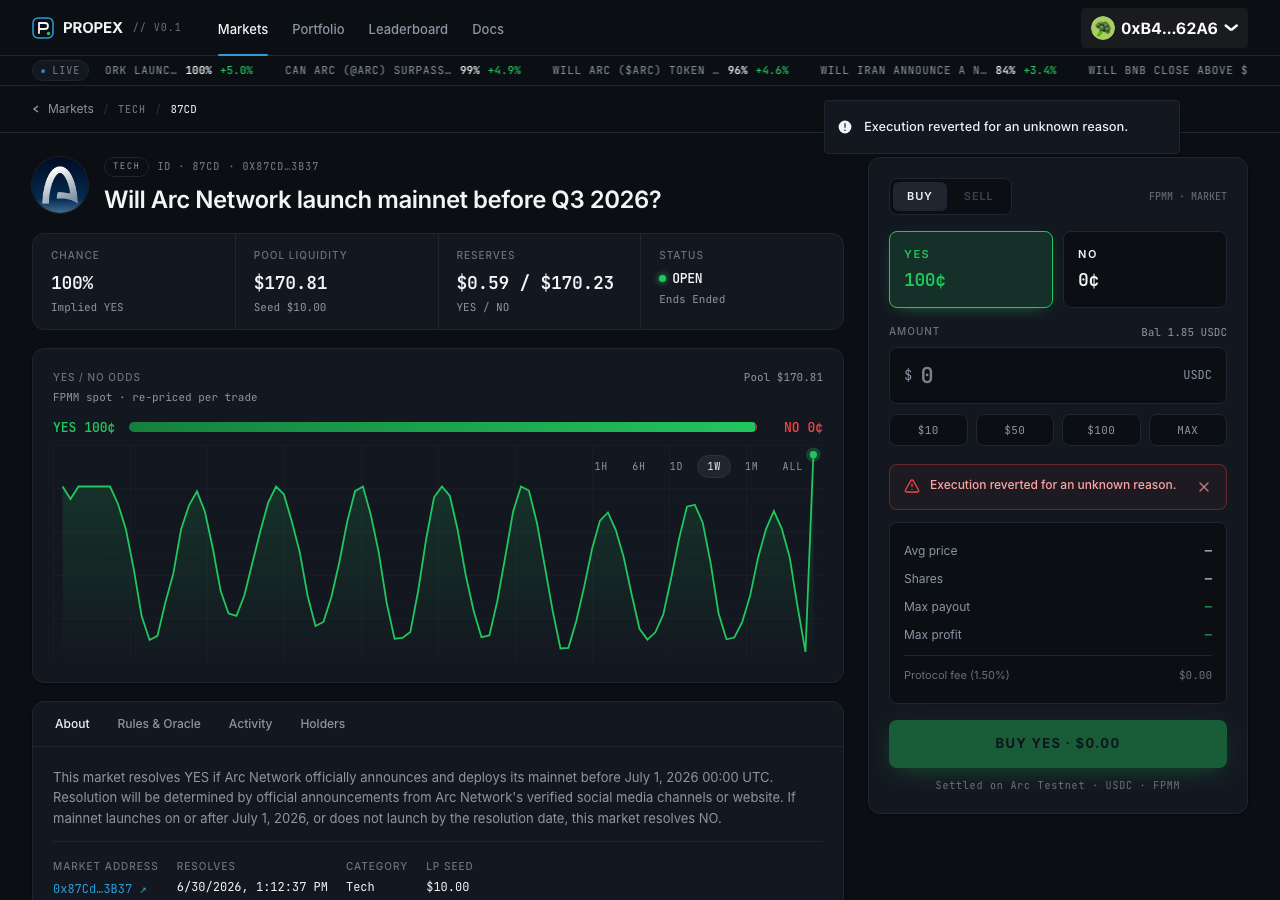Click the Pool Liquidity $170.81 value
This screenshot has width=1280, height=900.
[x=291, y=283]
